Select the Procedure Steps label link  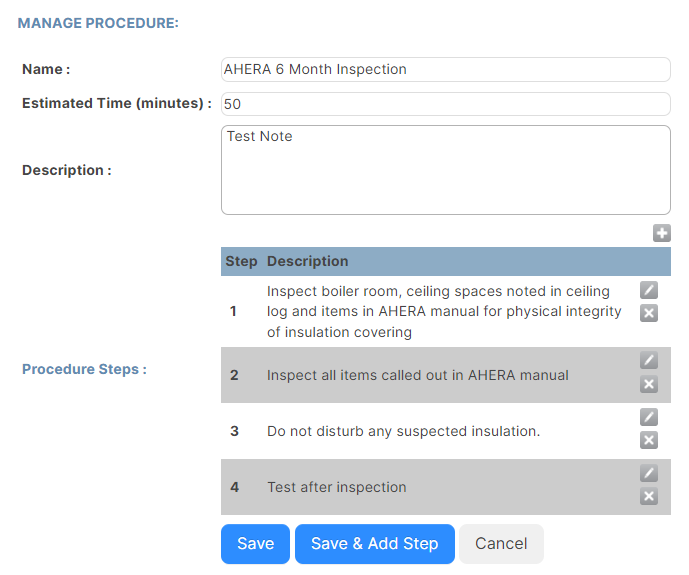(x=84, y=369)
